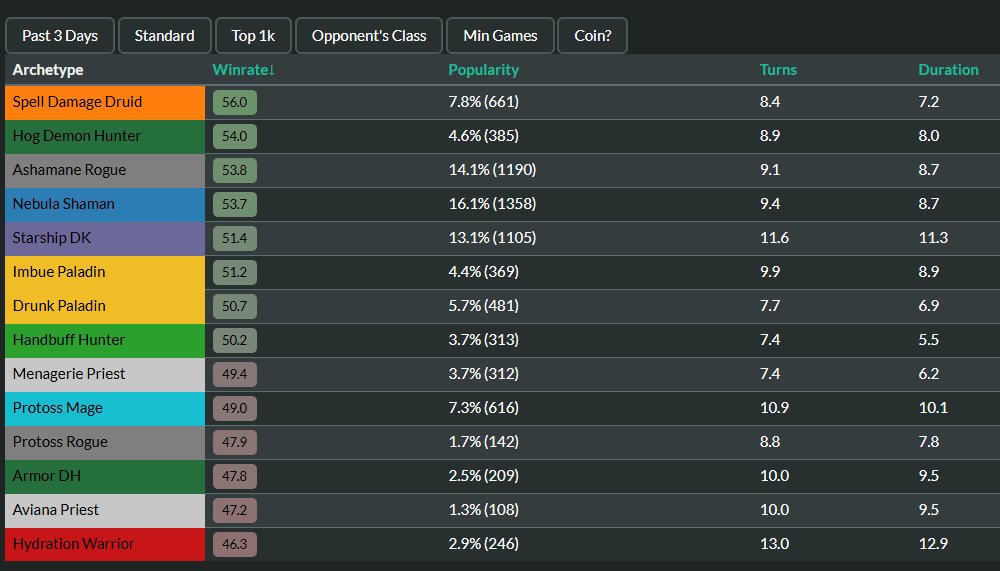1000x571 pixels.
Task: Select popularity value 1.3% (108)
Action: (483, 510)
